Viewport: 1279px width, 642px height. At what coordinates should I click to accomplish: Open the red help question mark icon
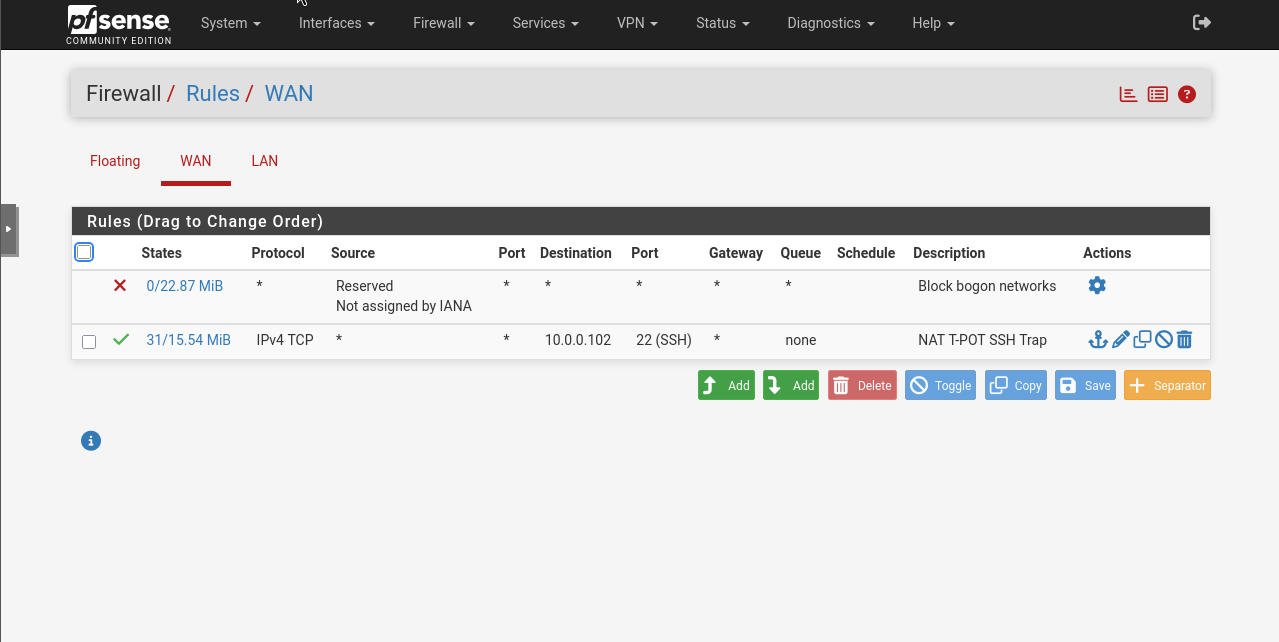[x=1187, y=94]
